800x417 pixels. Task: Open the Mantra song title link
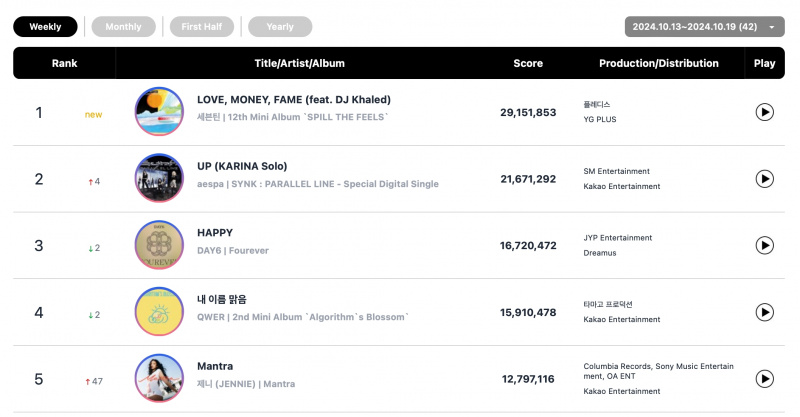(215, 366)
